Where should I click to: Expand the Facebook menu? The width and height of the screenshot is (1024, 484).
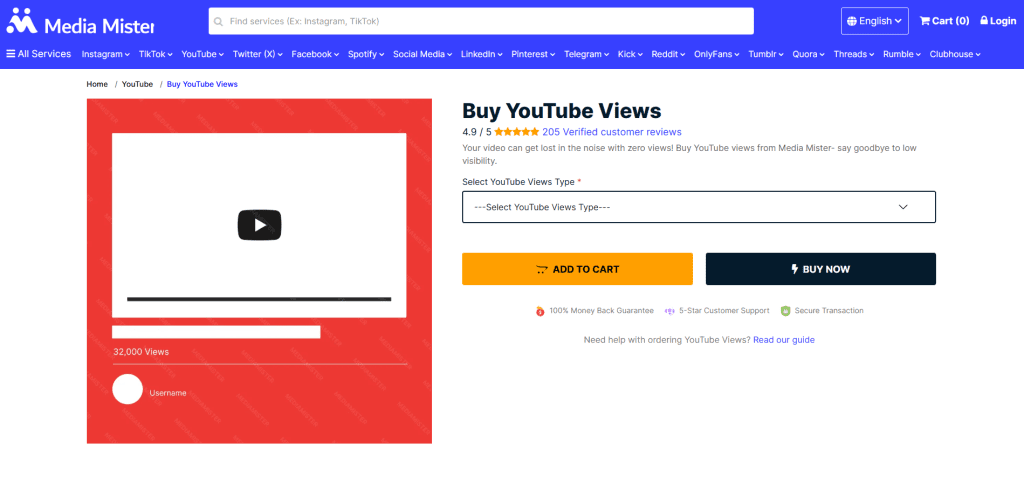click(315, 54)
